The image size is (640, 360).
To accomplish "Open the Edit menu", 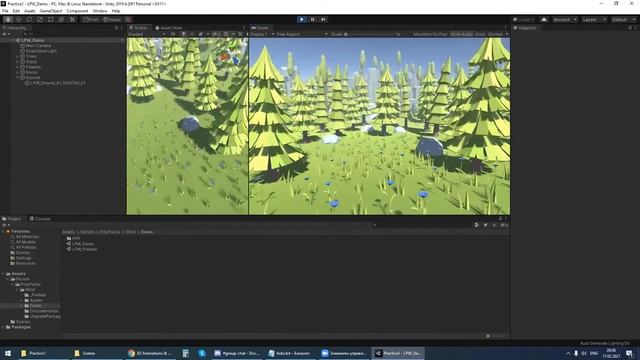I will [16, 11].
